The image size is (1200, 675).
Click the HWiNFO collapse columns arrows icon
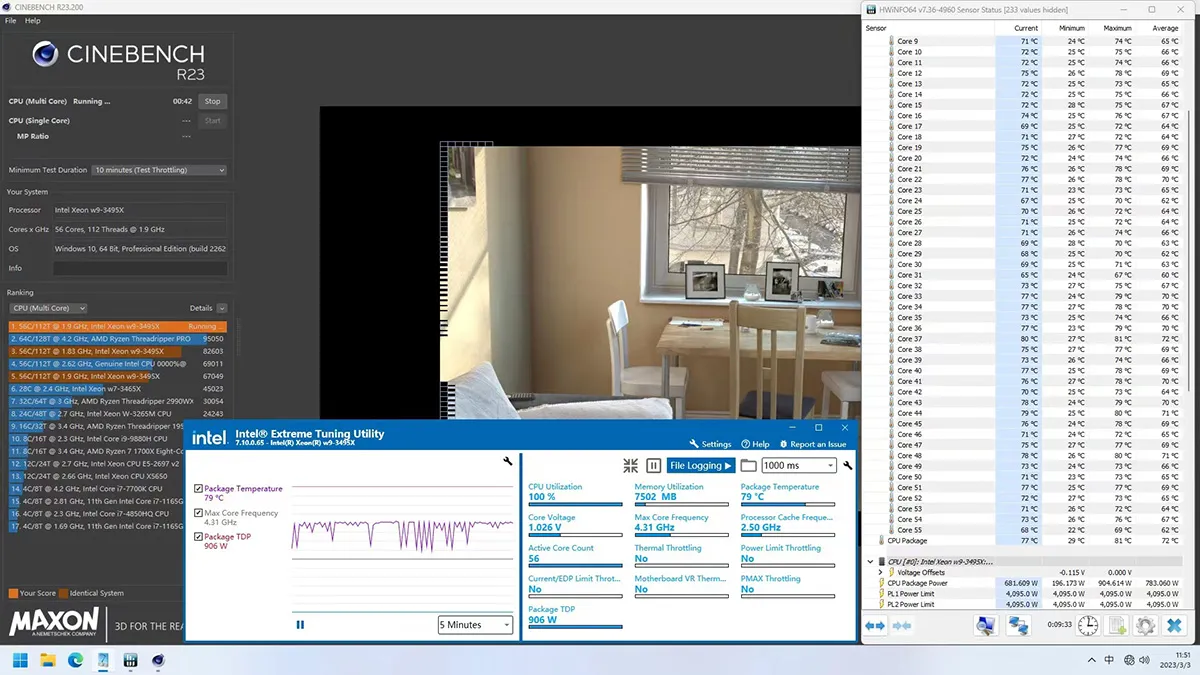pyautogui.click(x=901, y=625)
